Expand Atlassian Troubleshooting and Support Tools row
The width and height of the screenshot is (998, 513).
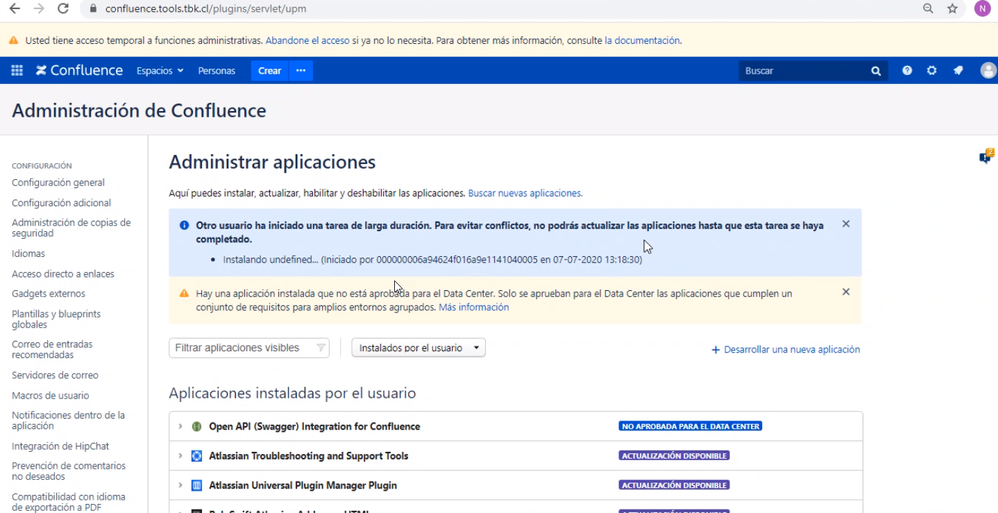coord(180,456)
